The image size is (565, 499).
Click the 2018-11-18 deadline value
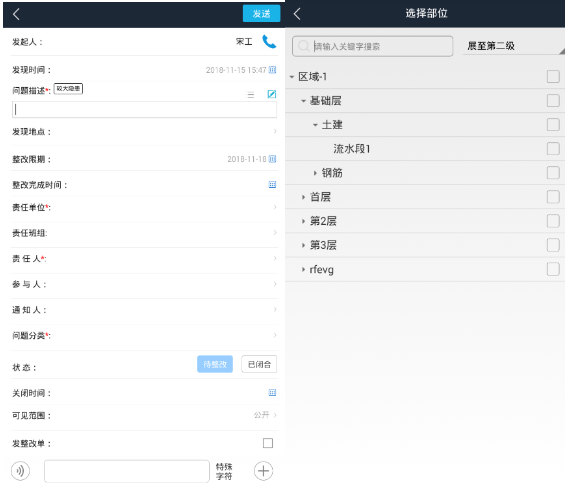click(247, 159)
